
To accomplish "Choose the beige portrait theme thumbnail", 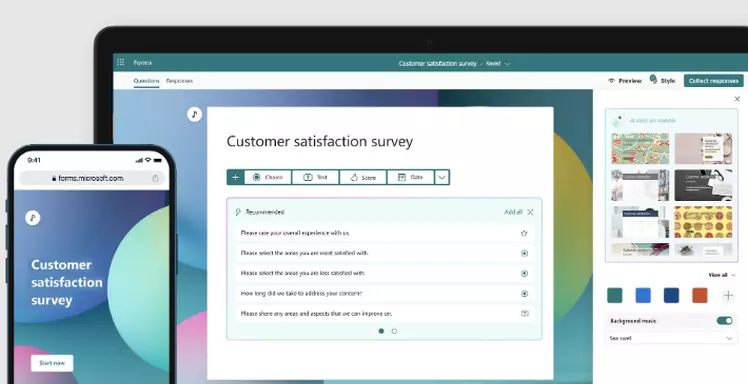I will pos(703,148).
